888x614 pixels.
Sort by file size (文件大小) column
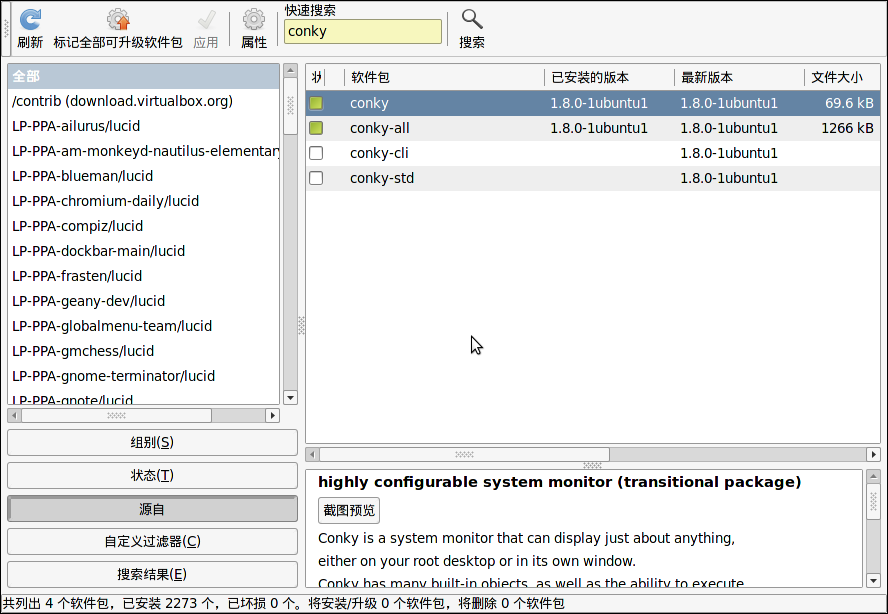coord(842,77)
